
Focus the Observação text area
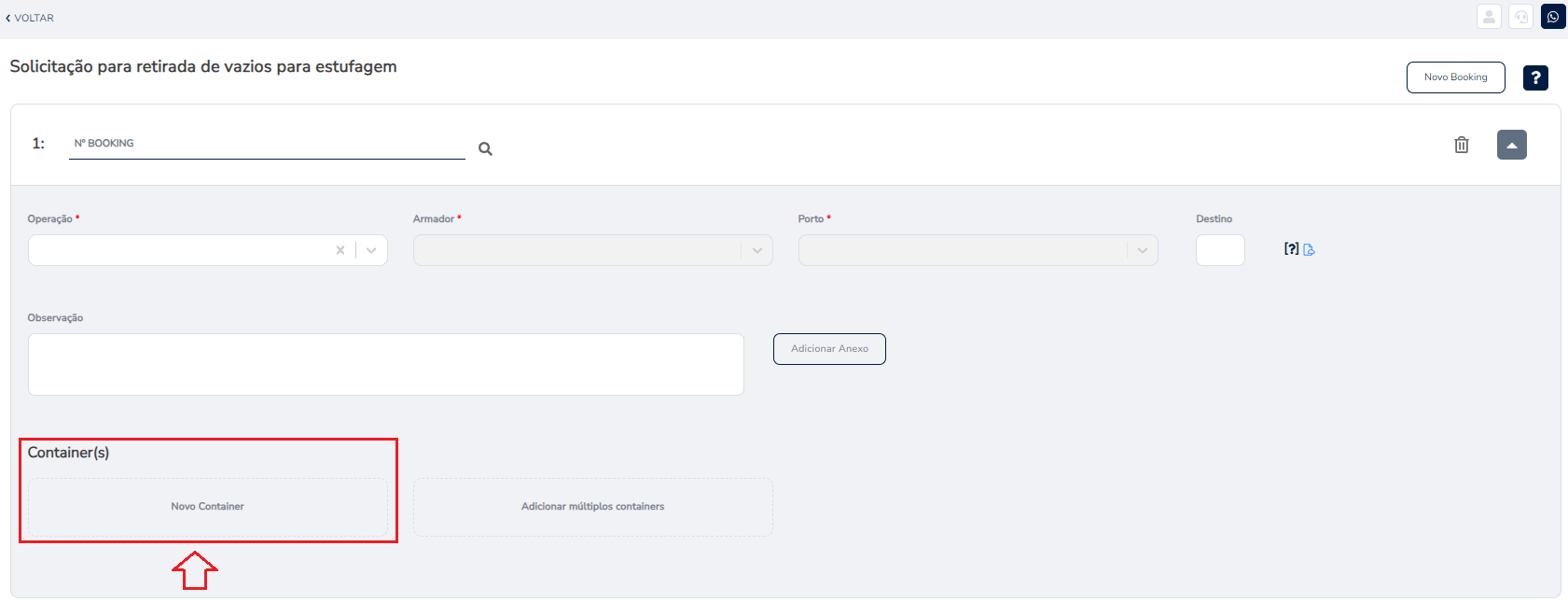coord(385,364)
